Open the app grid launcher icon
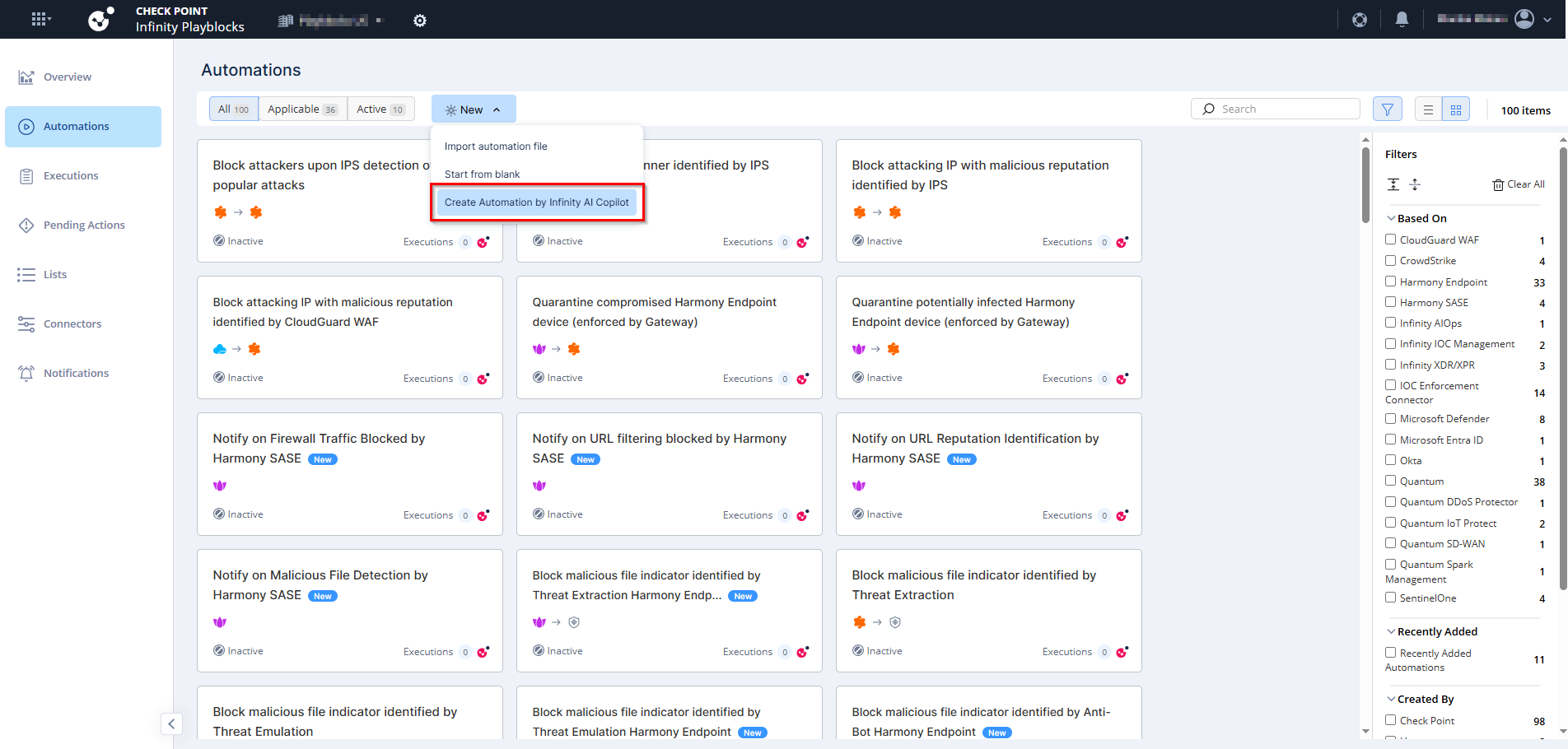Screen dimensions: 1568x749 point(40,19)
